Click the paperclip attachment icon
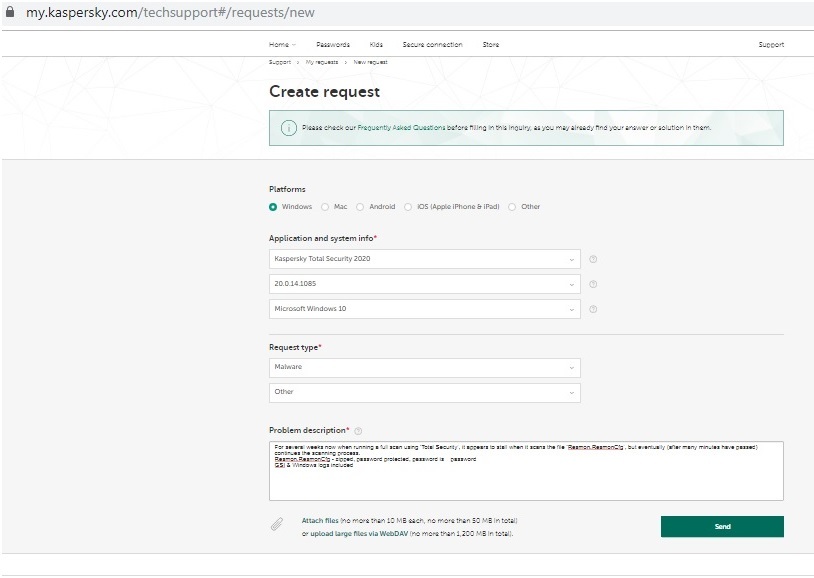Viewport: 814px width, 578px height. click(x=277, y=526)
